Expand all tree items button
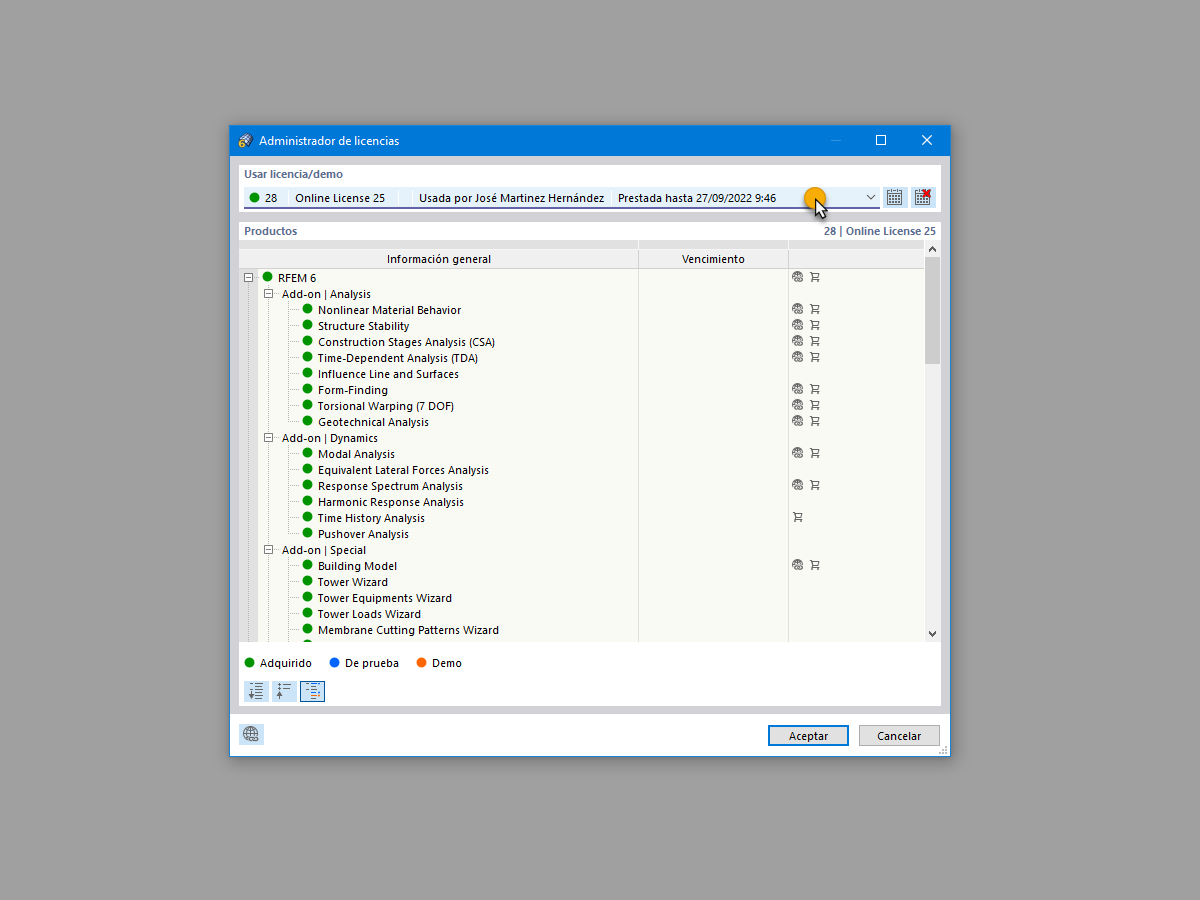Screen dimensions: 1200x900 tap(256, 691)
